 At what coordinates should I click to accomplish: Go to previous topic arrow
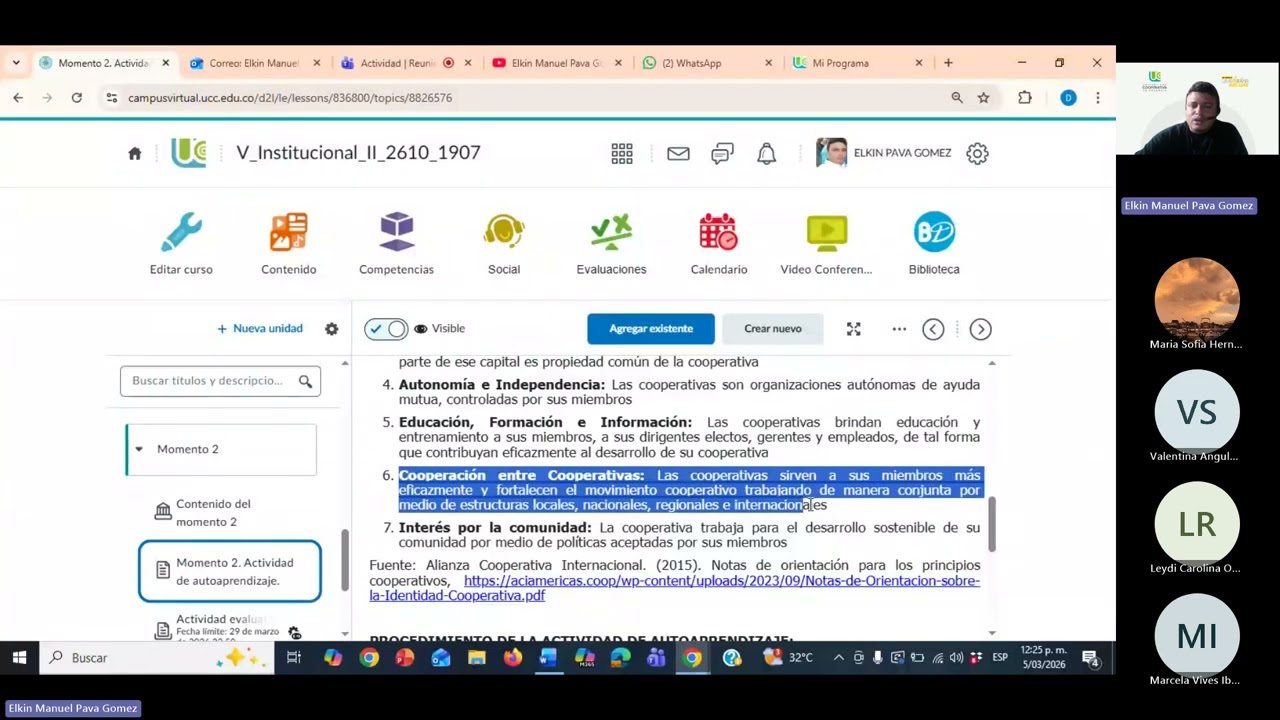(x=933, y=329)
